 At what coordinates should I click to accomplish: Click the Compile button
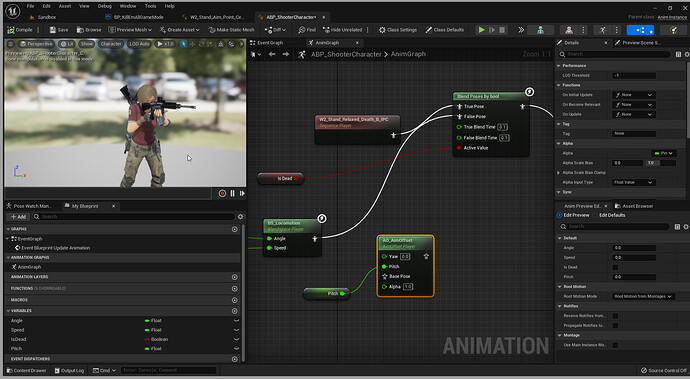coord(20,30)
